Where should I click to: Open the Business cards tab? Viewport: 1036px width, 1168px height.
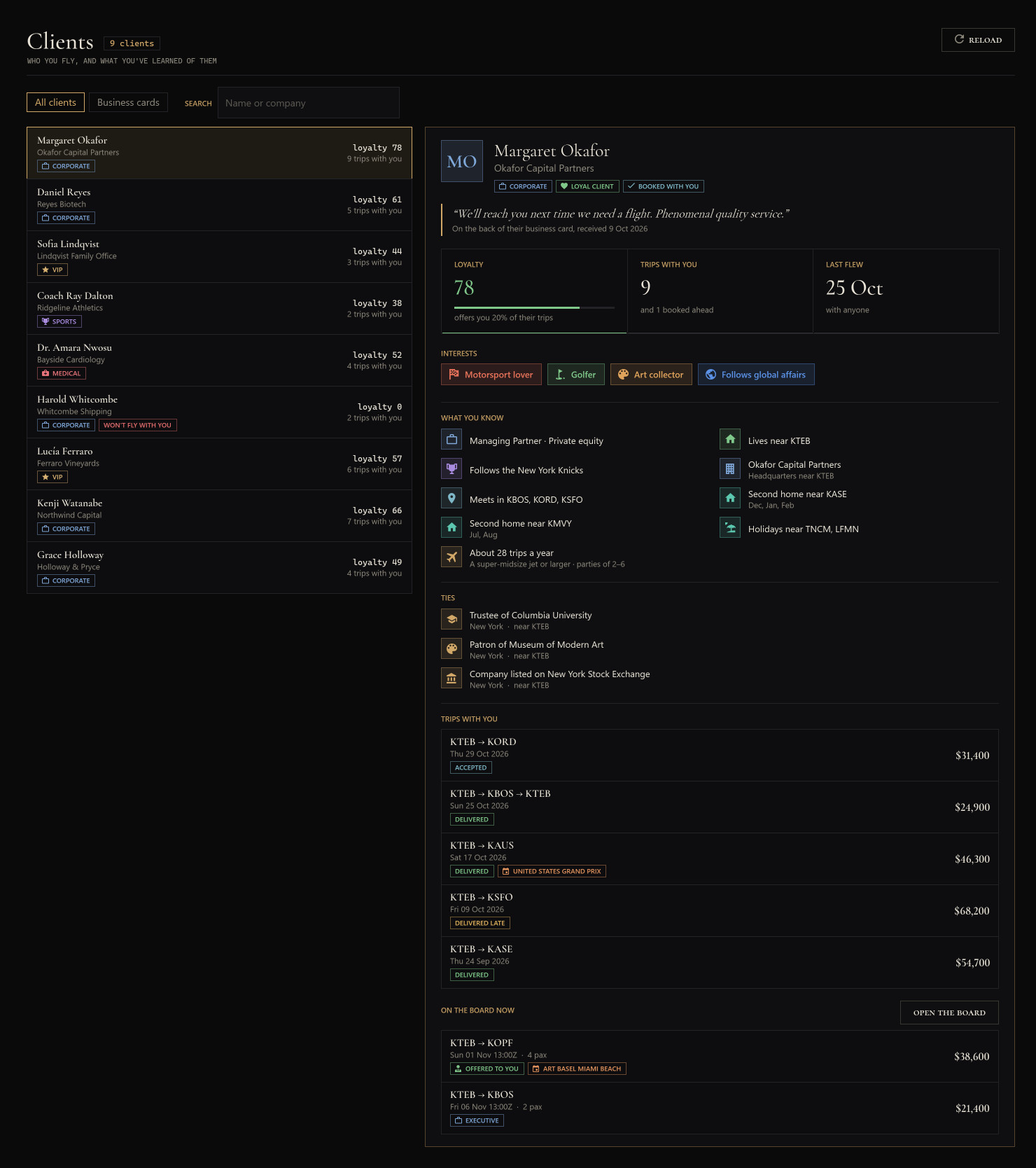(128, 102)
